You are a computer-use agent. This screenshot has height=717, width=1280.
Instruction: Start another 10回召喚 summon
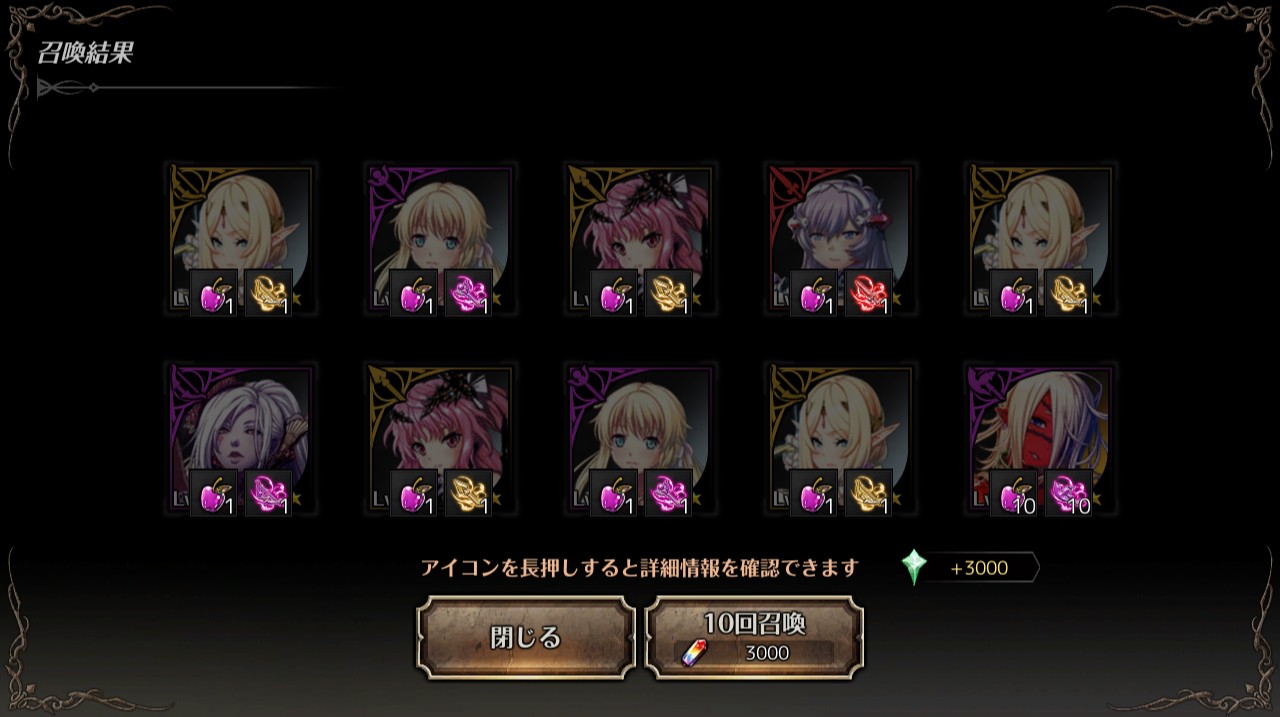pos(754,638)
